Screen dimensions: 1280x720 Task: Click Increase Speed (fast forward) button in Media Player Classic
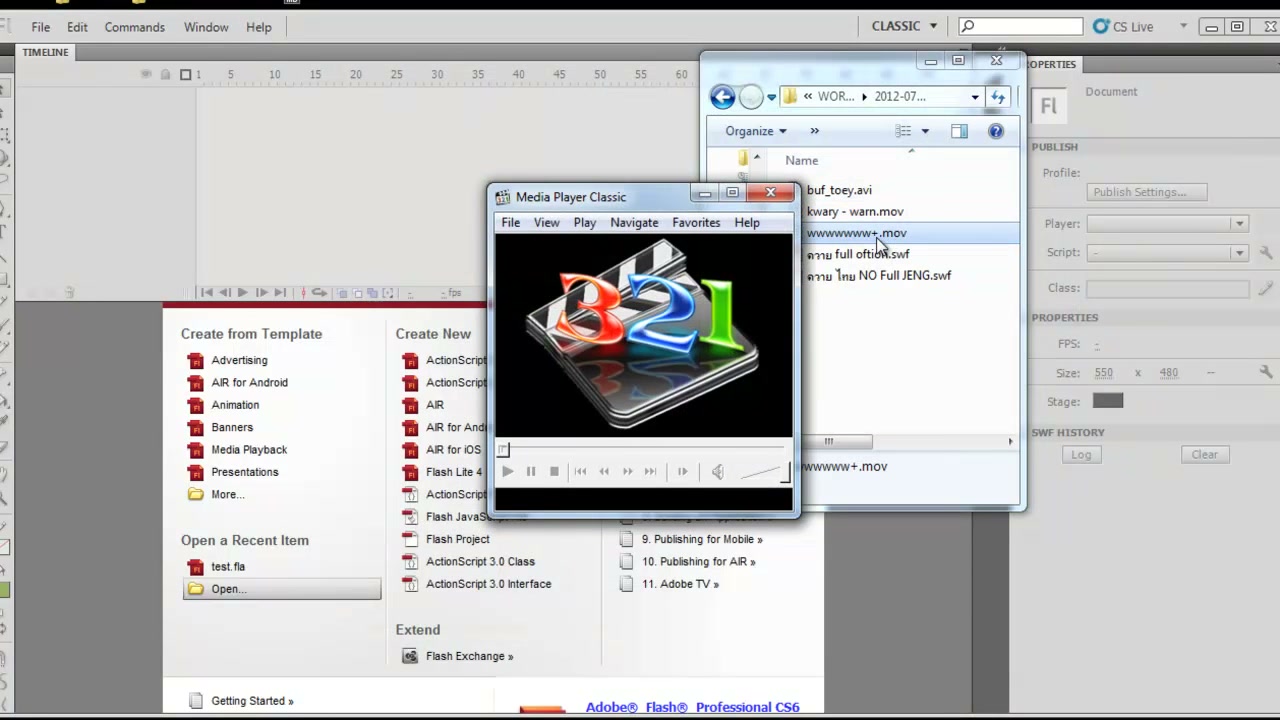coord(627,472)
